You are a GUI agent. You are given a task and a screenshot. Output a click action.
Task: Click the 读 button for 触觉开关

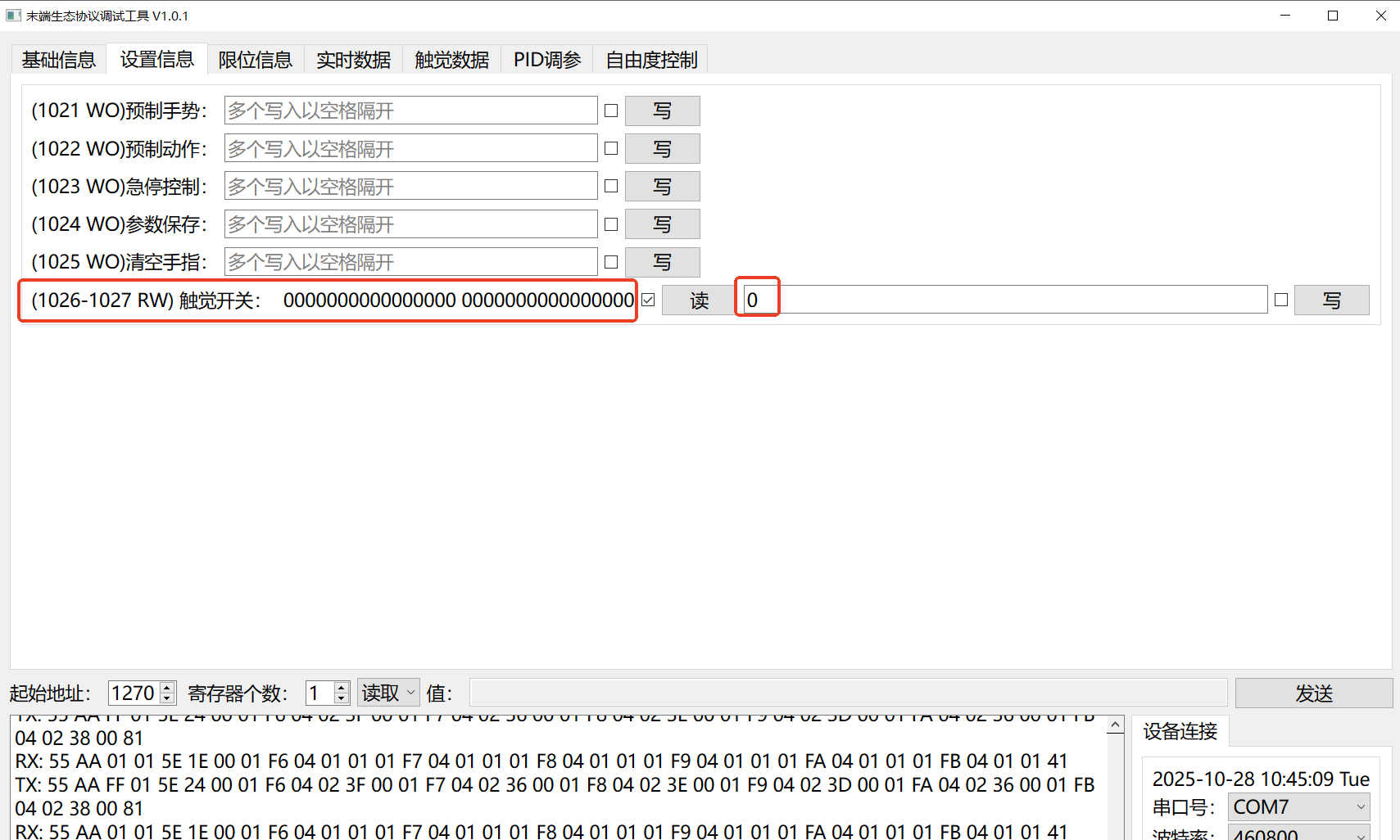point(698,300)
